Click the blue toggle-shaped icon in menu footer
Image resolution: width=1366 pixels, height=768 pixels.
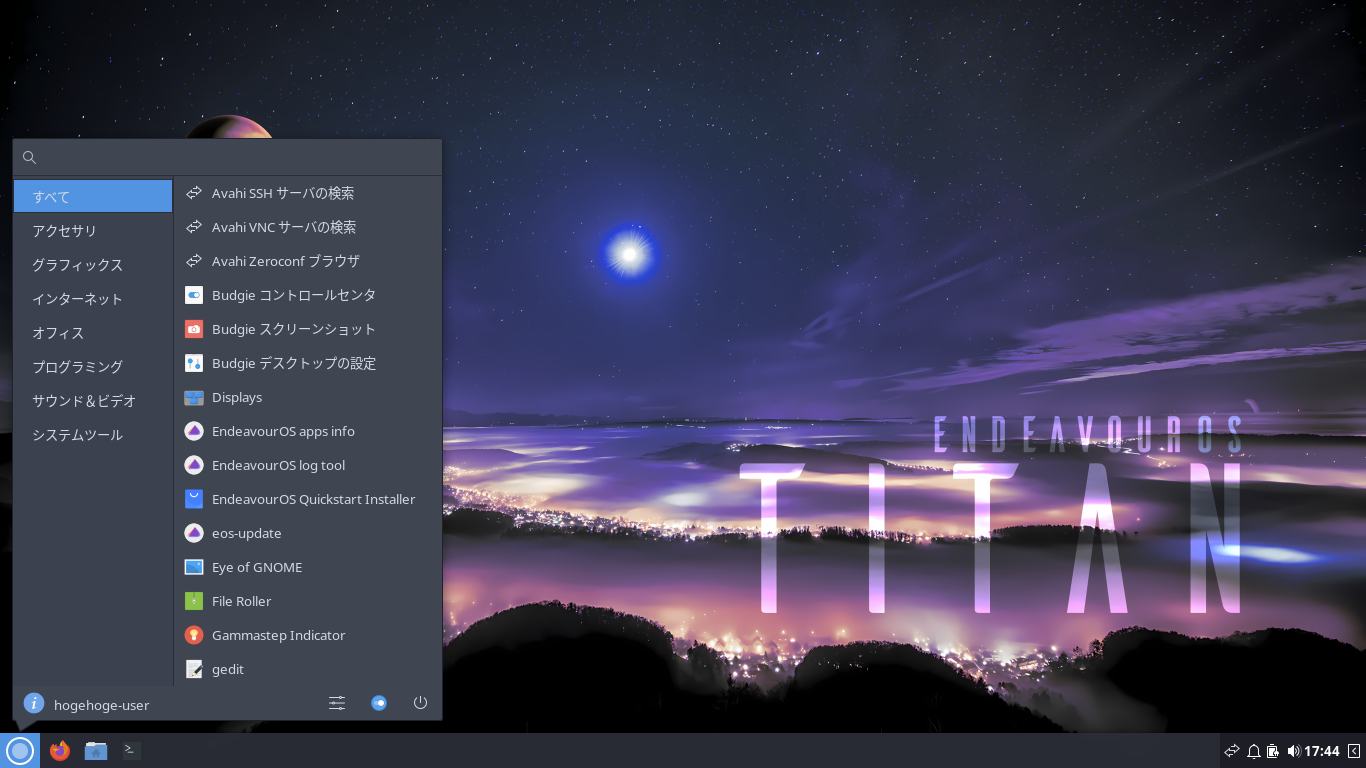379,703
